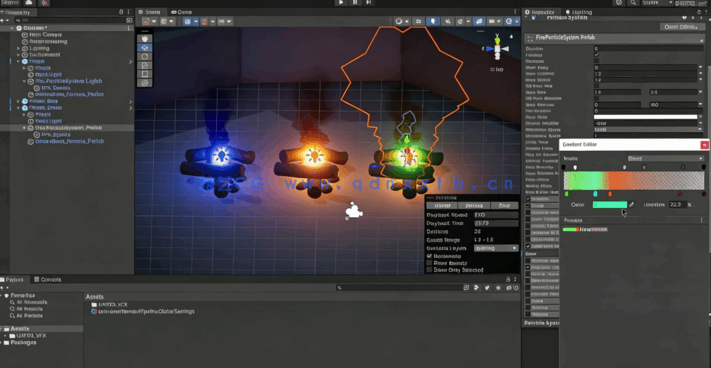Open the Gizmos dropdown arrow
This screenshot has width=711, height=368.
click(x=517, y=21)
